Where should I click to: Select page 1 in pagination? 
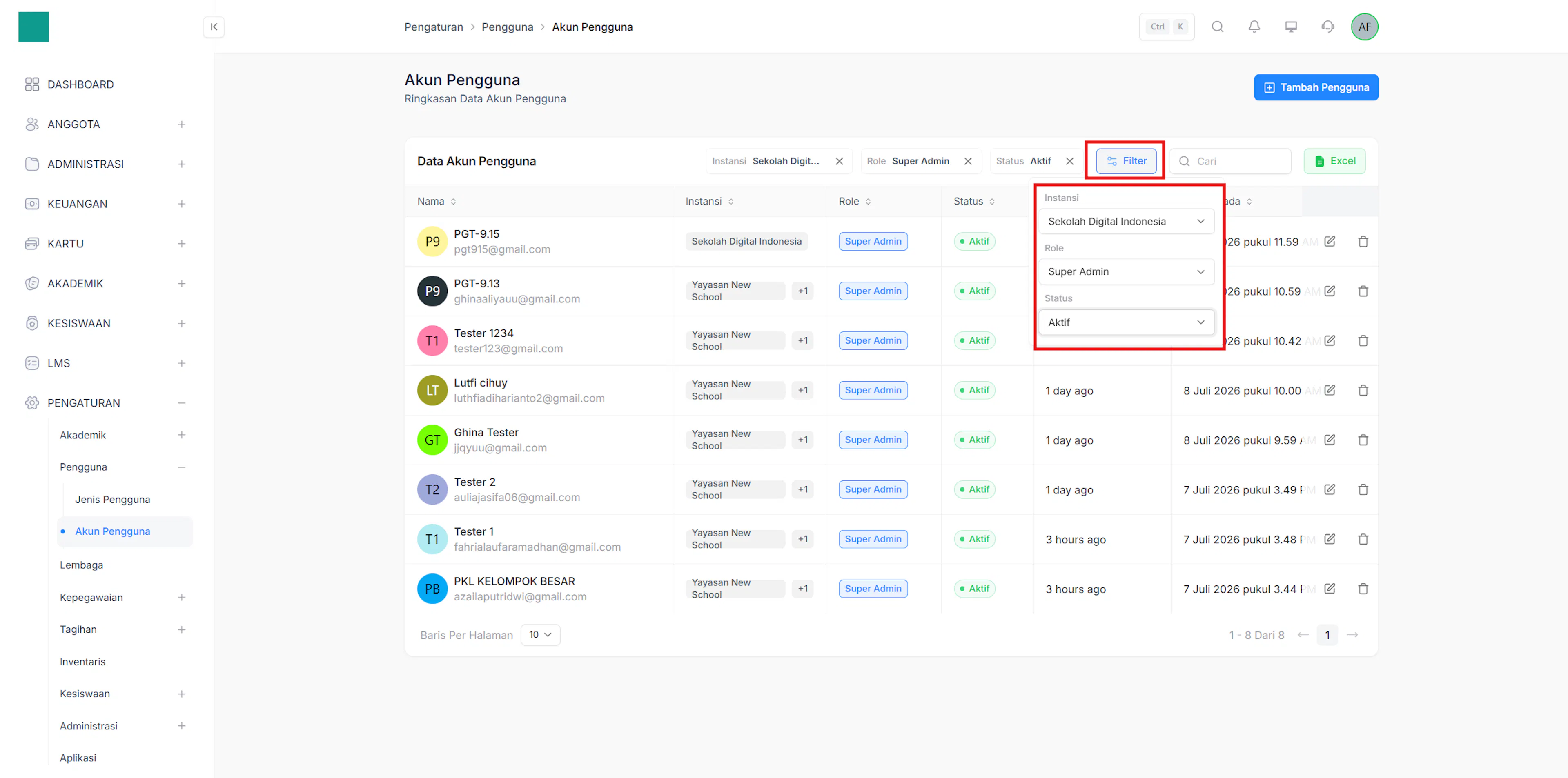[x=1327, y=634]
